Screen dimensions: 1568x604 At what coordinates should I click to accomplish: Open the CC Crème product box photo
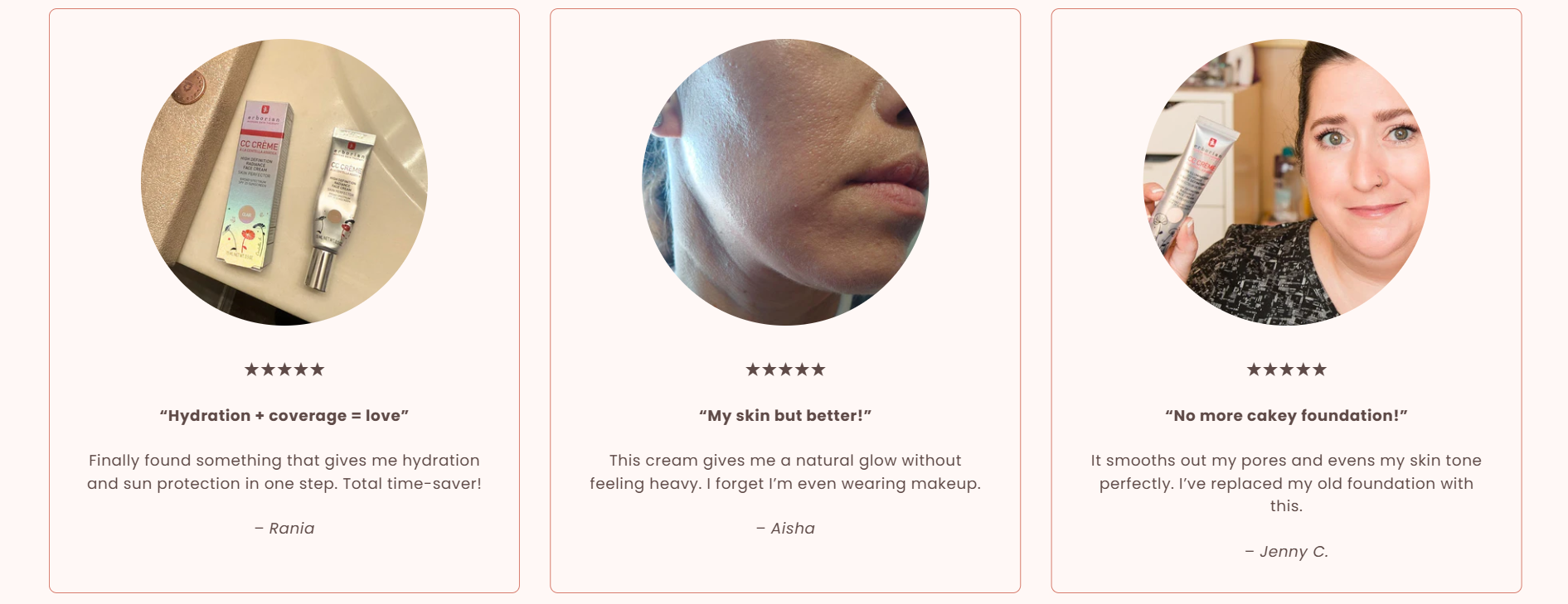point(284,182)
